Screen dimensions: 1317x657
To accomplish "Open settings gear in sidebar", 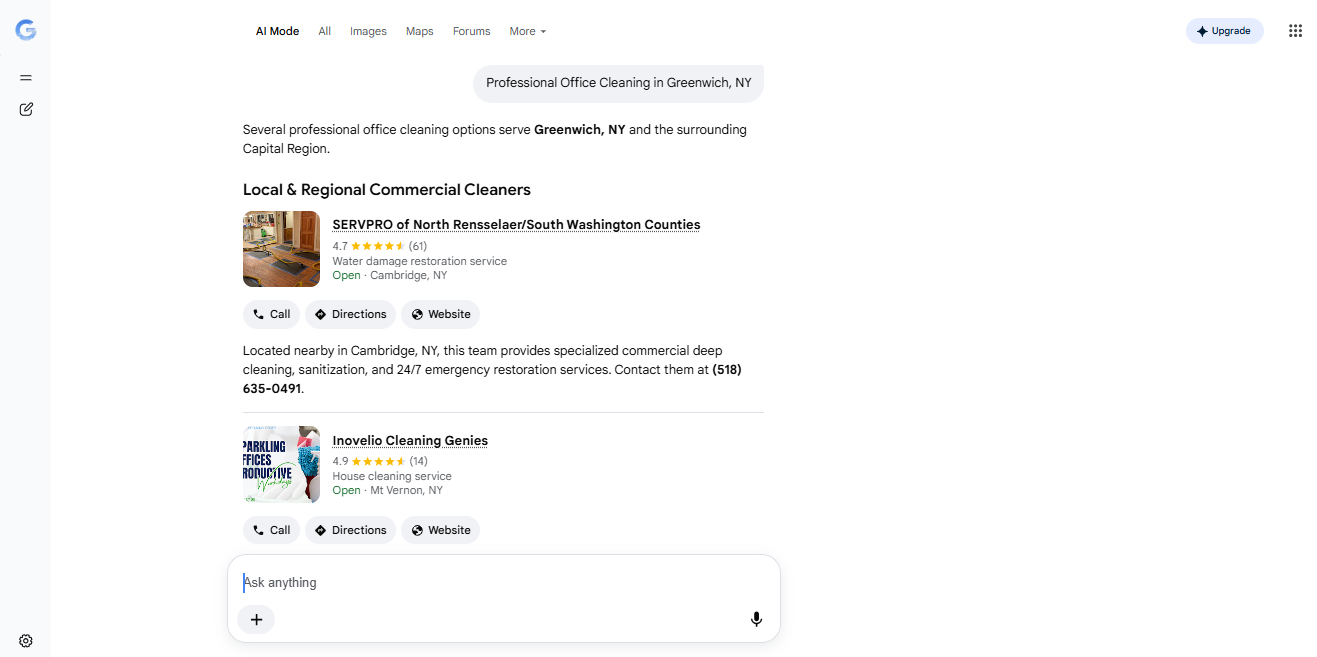I will (x=26, y=641).
